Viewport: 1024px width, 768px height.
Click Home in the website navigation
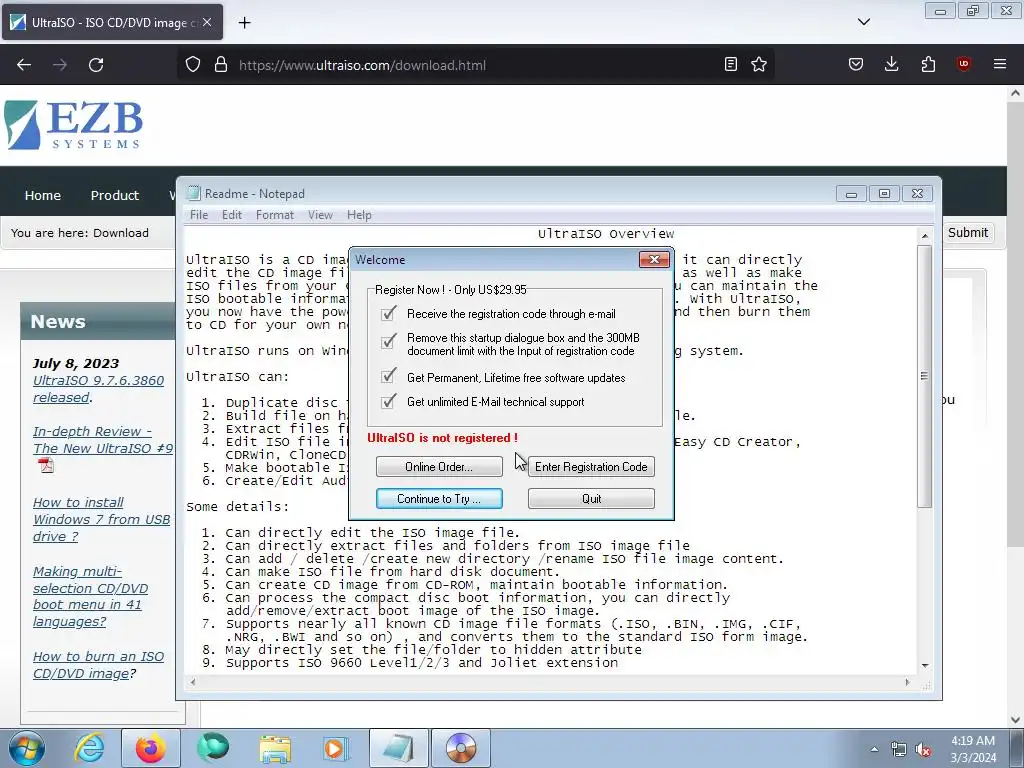[42, 195]
